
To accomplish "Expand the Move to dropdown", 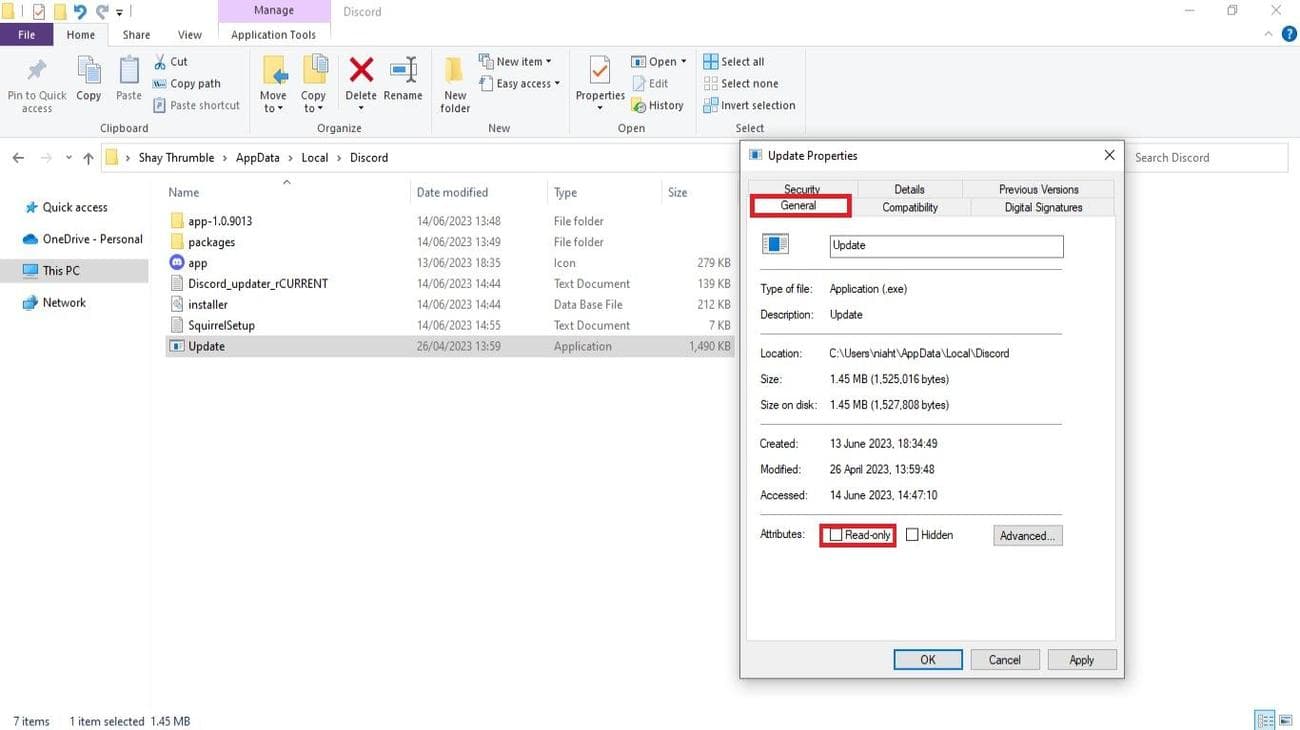I will pos(273,108).
